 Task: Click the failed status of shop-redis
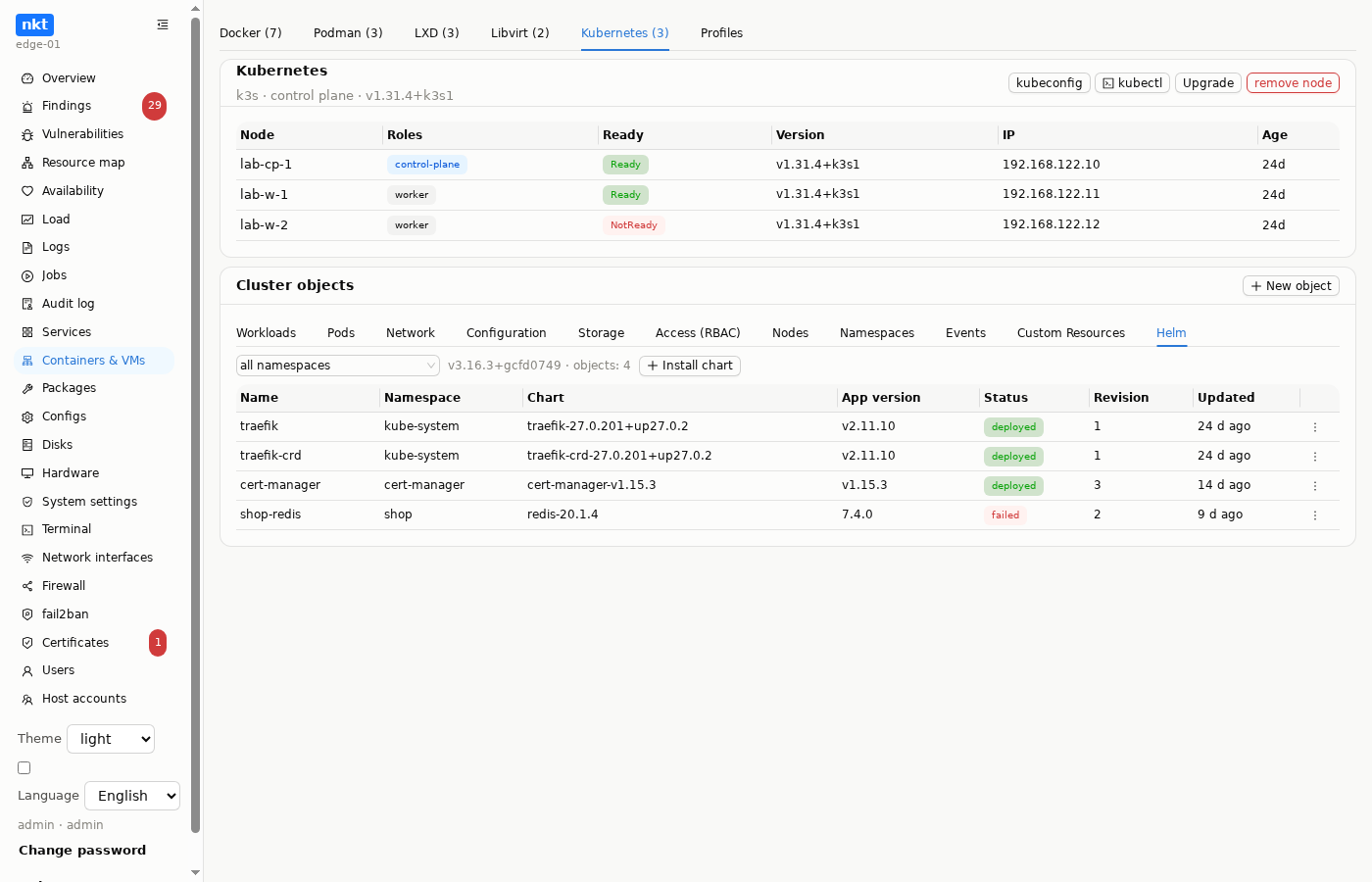[1005, 515]
